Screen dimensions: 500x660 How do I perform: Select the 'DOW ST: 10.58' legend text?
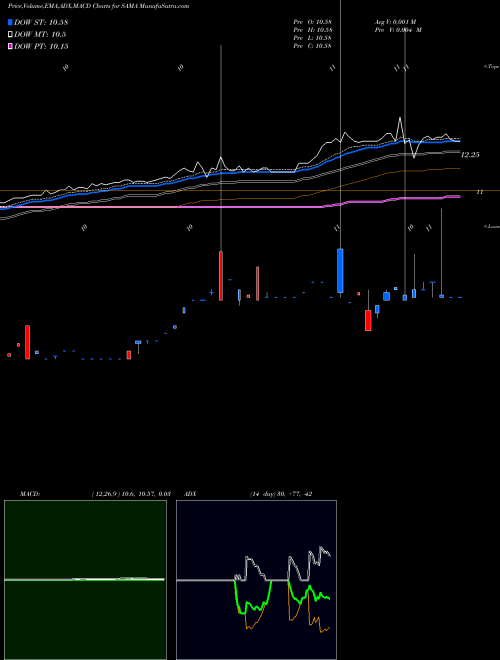pos(41,22)
